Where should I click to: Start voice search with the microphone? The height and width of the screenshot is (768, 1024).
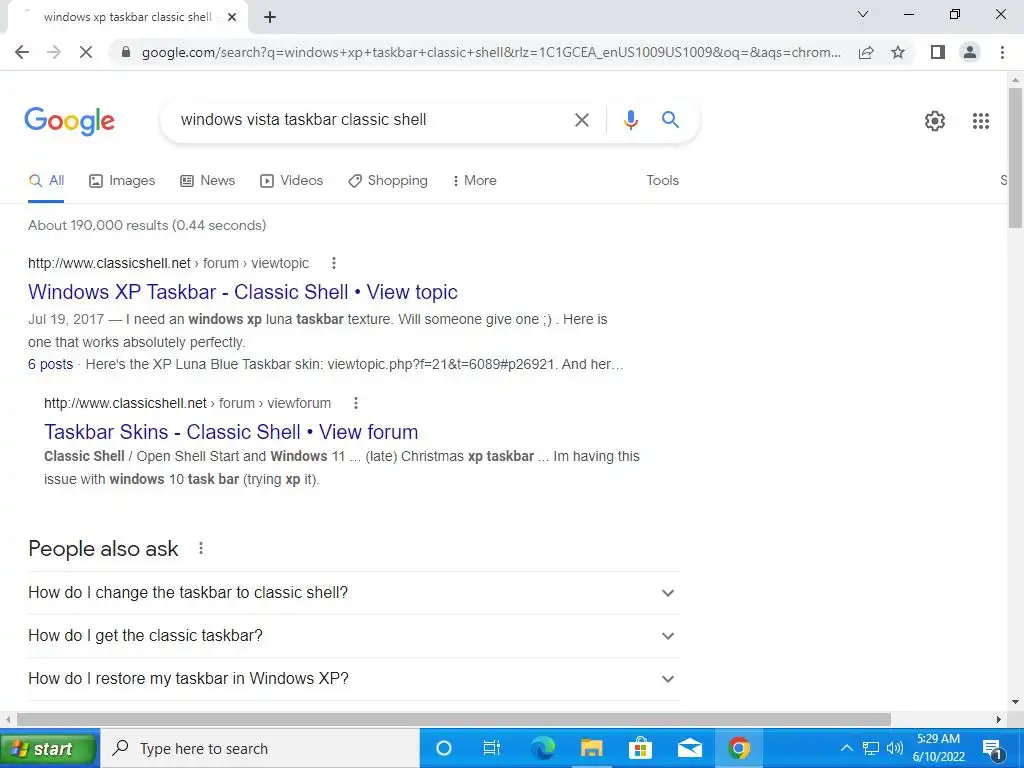click(630, 120)
